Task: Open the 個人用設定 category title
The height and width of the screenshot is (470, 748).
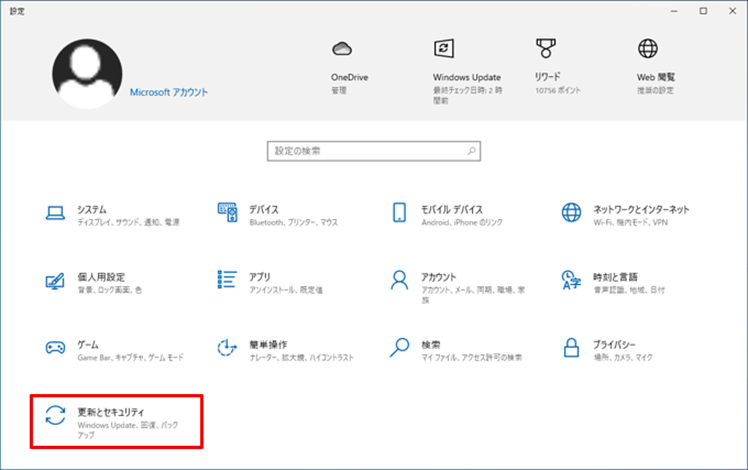Action: 101,277
